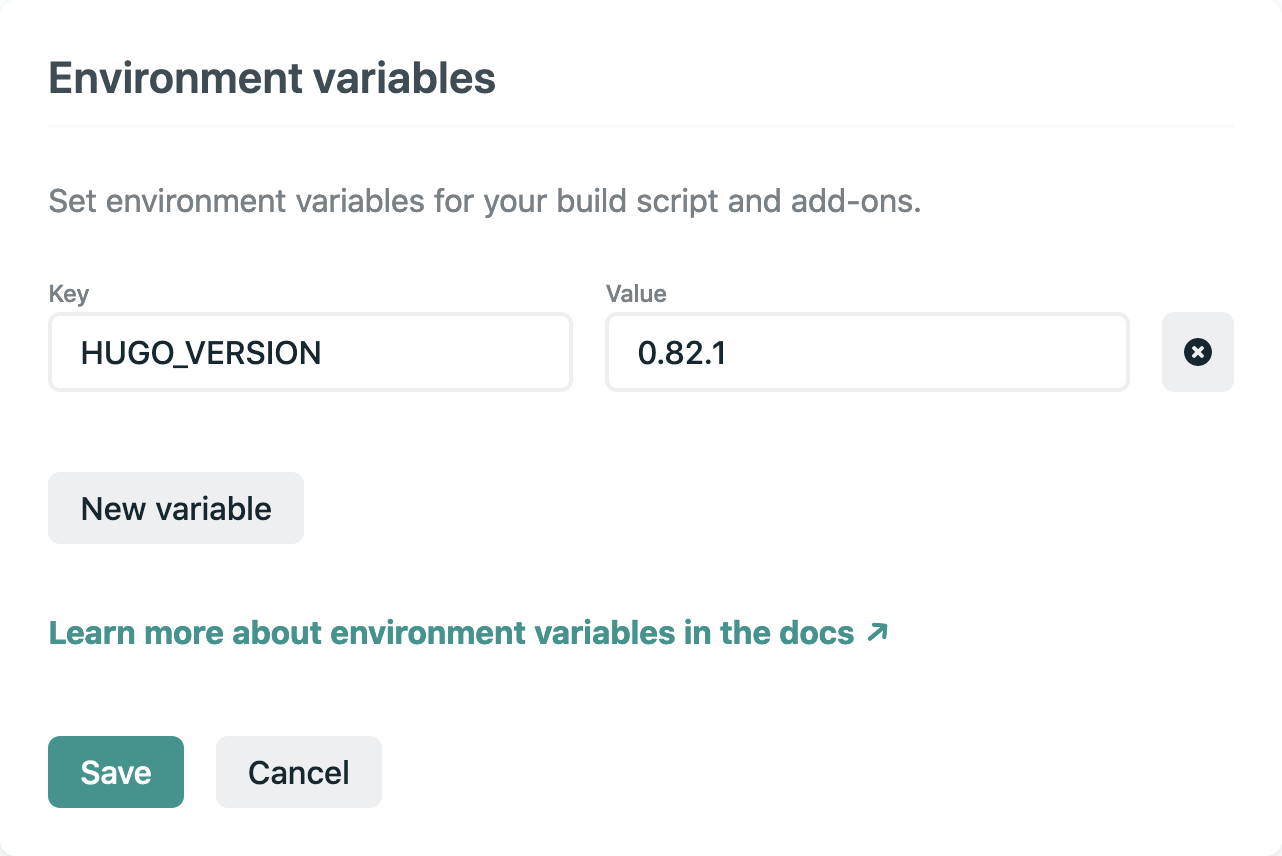Click the Value label
This screenshot has height=856, width=1282.
[x=636, y=294]
